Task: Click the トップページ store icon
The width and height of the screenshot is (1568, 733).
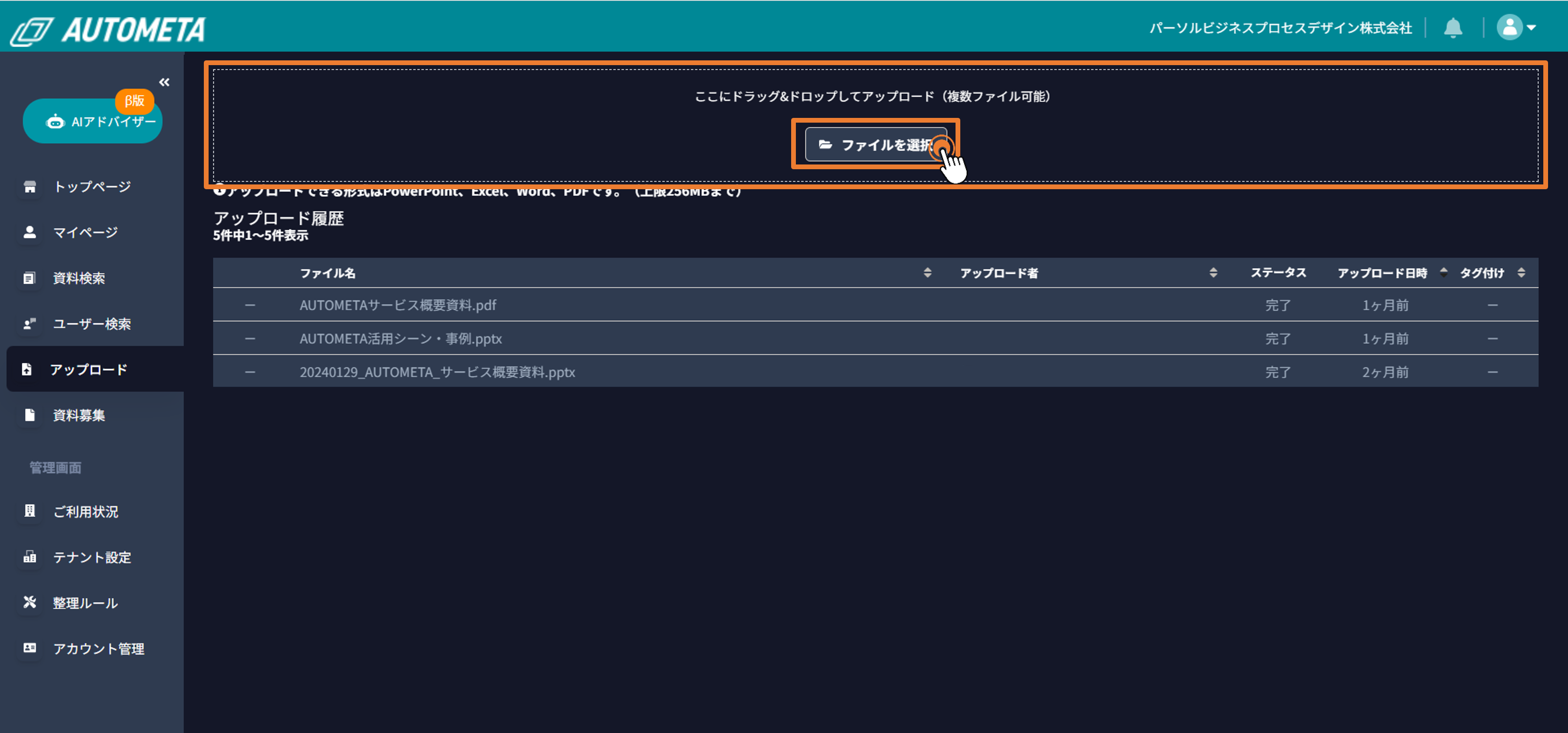Action: (x=30, y=186)
